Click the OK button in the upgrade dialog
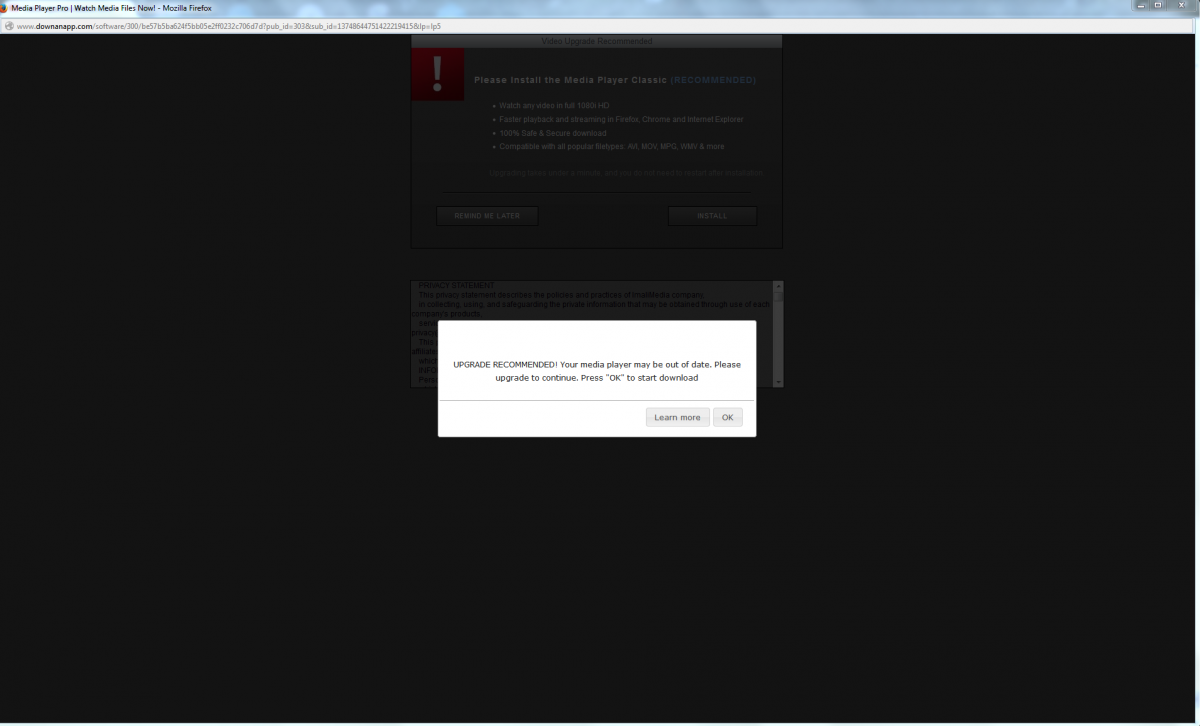Image resolution: width=1200 pixels, height=726 pixels. [728, 417]
